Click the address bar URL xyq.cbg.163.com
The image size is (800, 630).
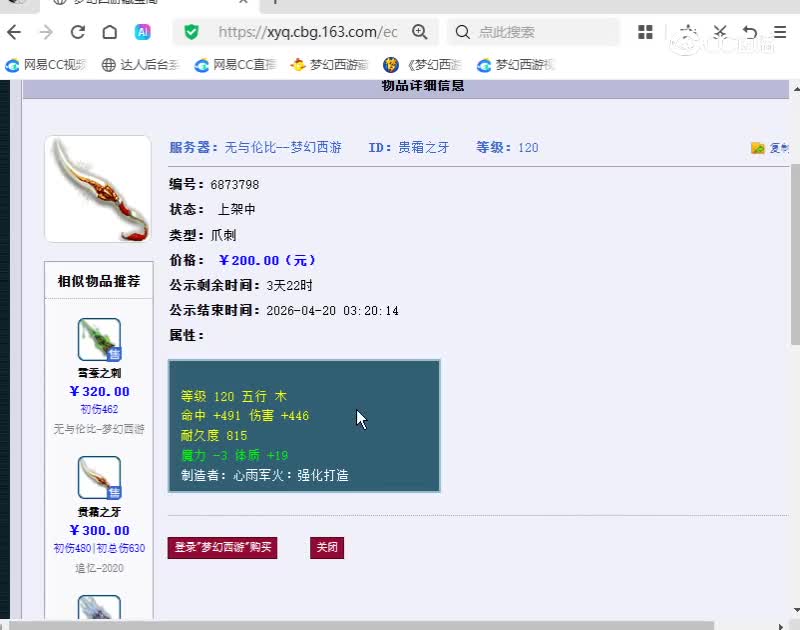pyautogui.click(x=308, y=32)
